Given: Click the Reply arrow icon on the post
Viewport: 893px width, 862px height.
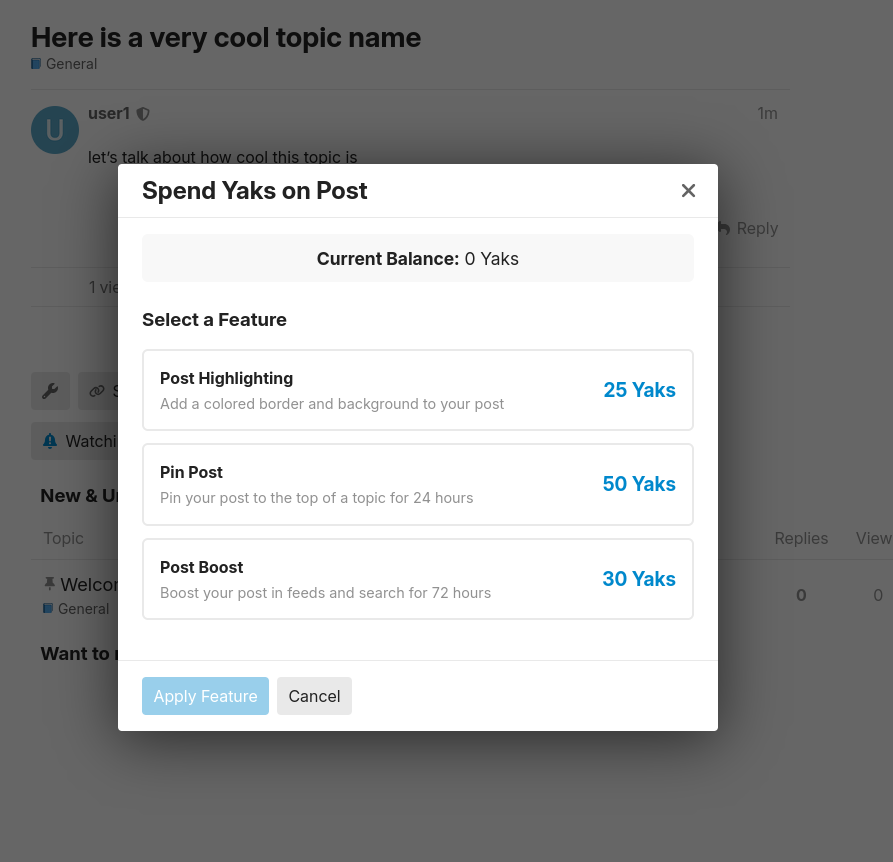Looking at the screenshot, I should coord(724,228).
